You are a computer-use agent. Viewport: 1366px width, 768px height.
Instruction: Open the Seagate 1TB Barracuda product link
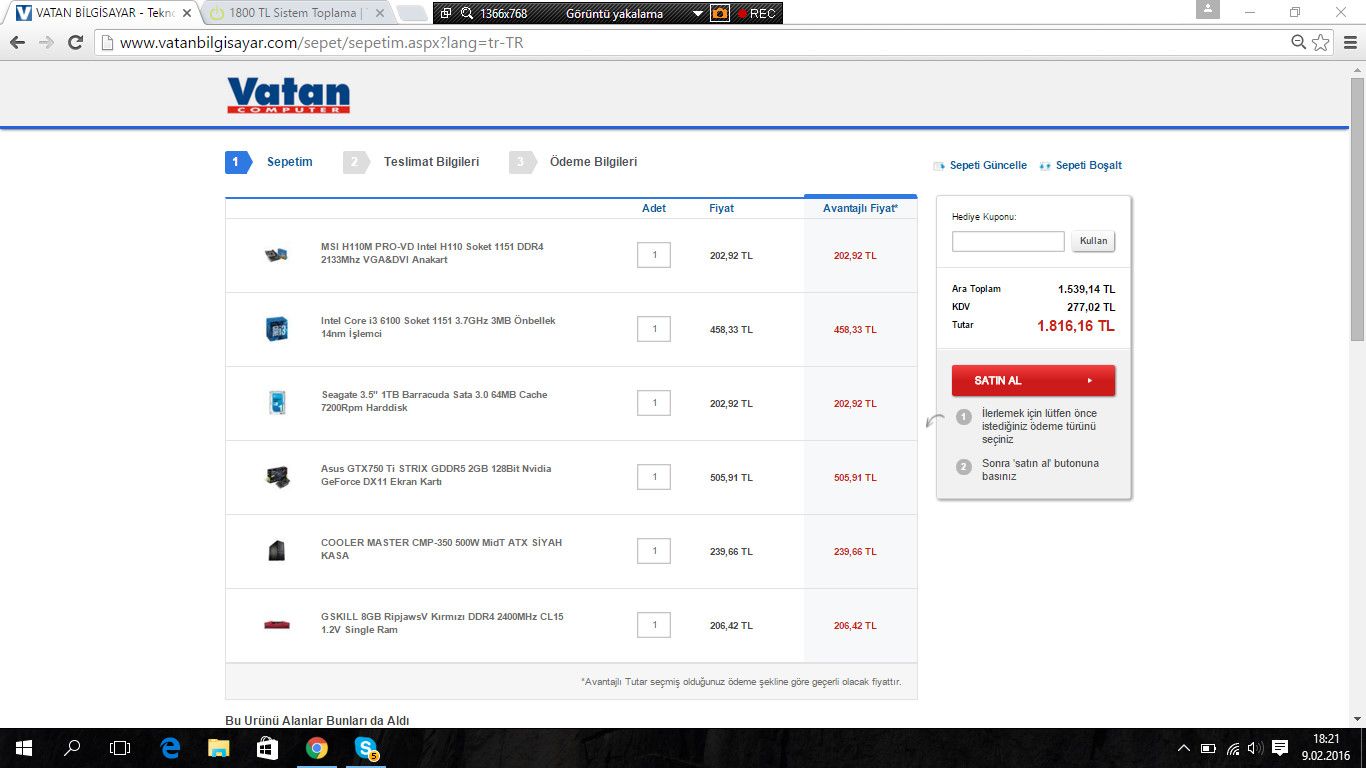coord(434,401)
